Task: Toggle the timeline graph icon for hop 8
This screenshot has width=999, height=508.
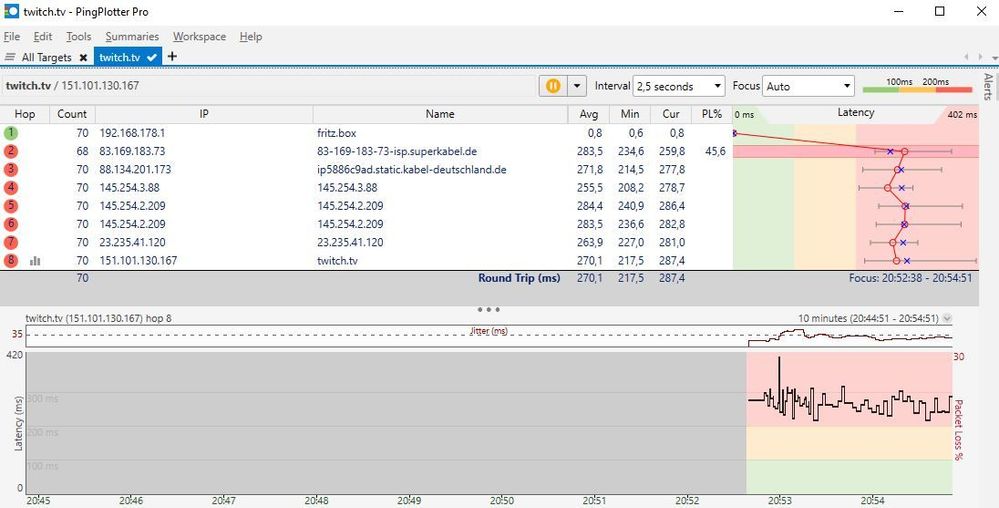Action: [x=35, y=261]
